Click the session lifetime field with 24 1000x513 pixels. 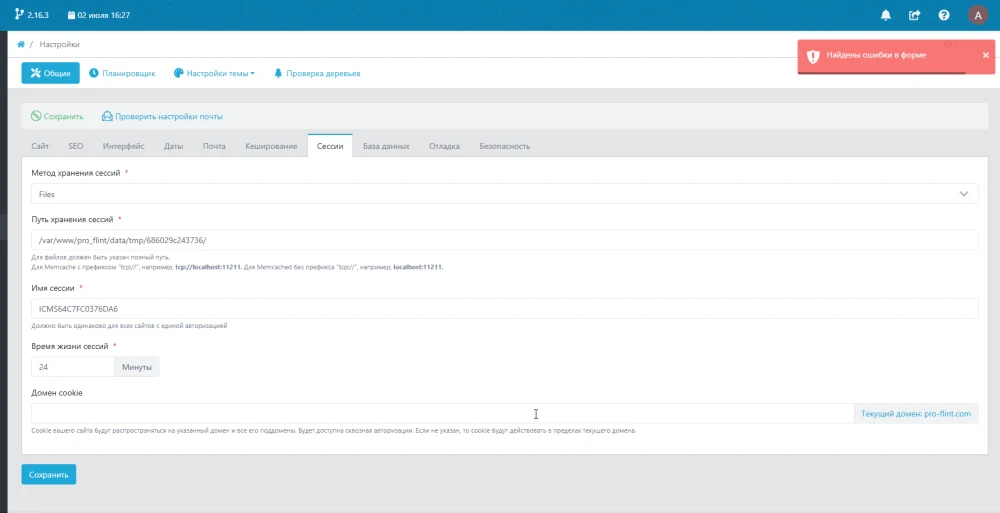click(x=73, y=367)
